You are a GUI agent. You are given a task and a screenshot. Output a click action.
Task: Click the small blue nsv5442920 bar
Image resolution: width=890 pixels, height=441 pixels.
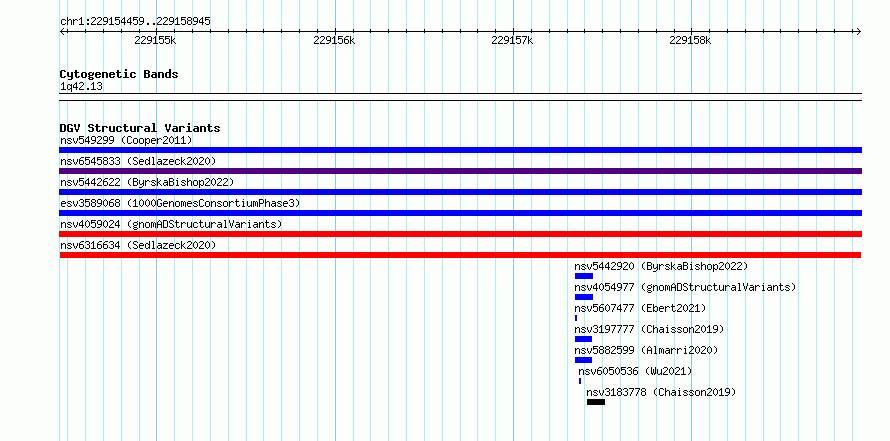(x=583, y=276)
